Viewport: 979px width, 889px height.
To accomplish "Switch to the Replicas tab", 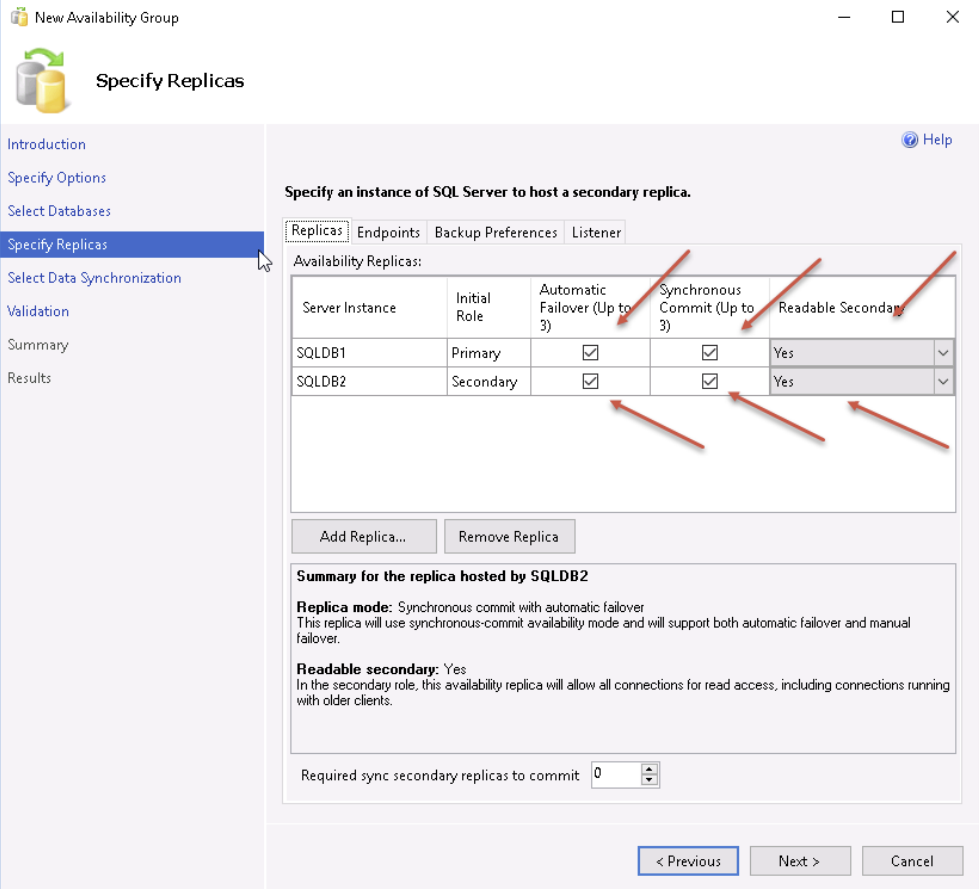I will point(317,230).
